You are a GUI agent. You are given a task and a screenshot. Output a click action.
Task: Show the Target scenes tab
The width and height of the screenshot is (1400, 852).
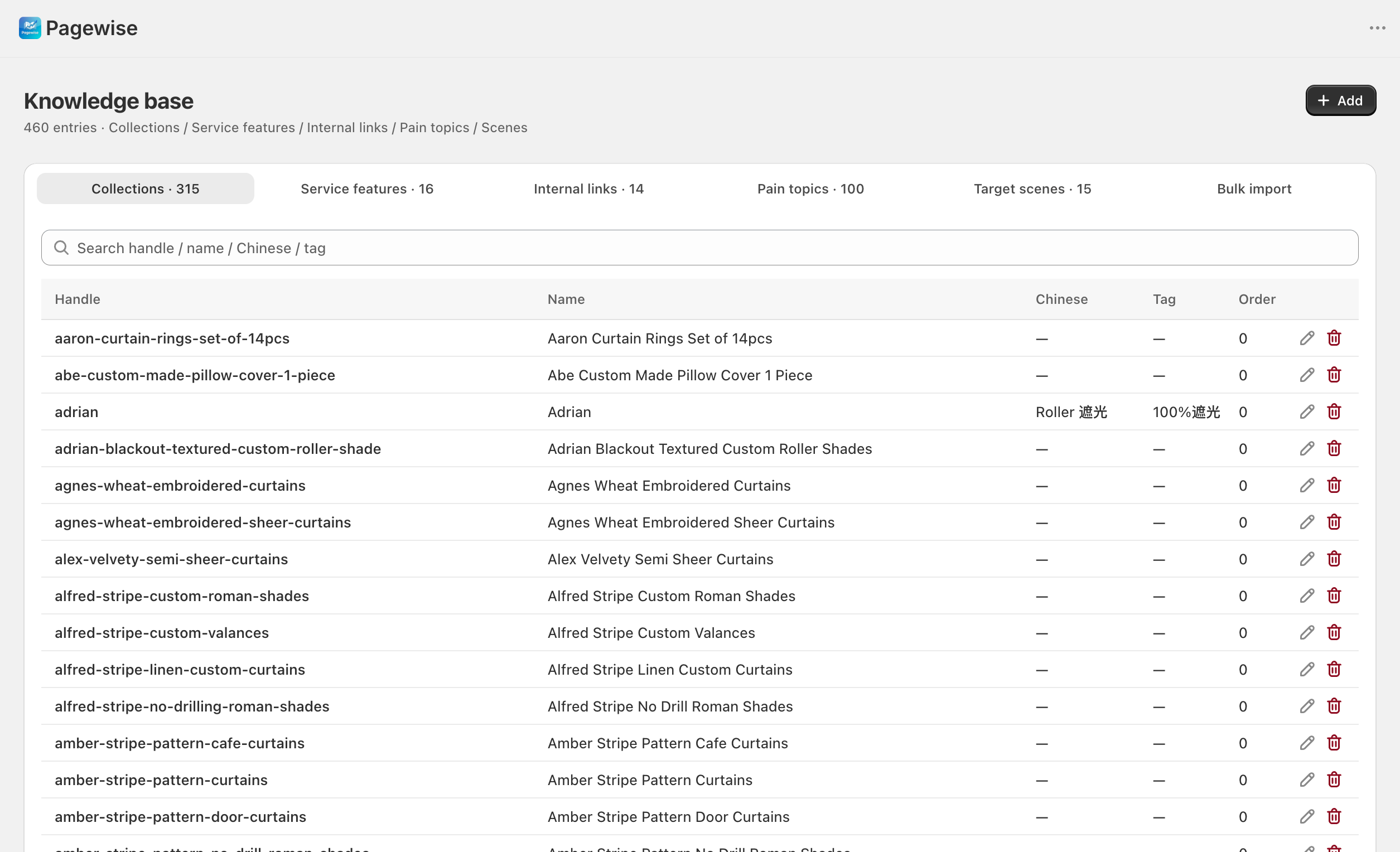pyautogui.click(x=1032, y=188)
